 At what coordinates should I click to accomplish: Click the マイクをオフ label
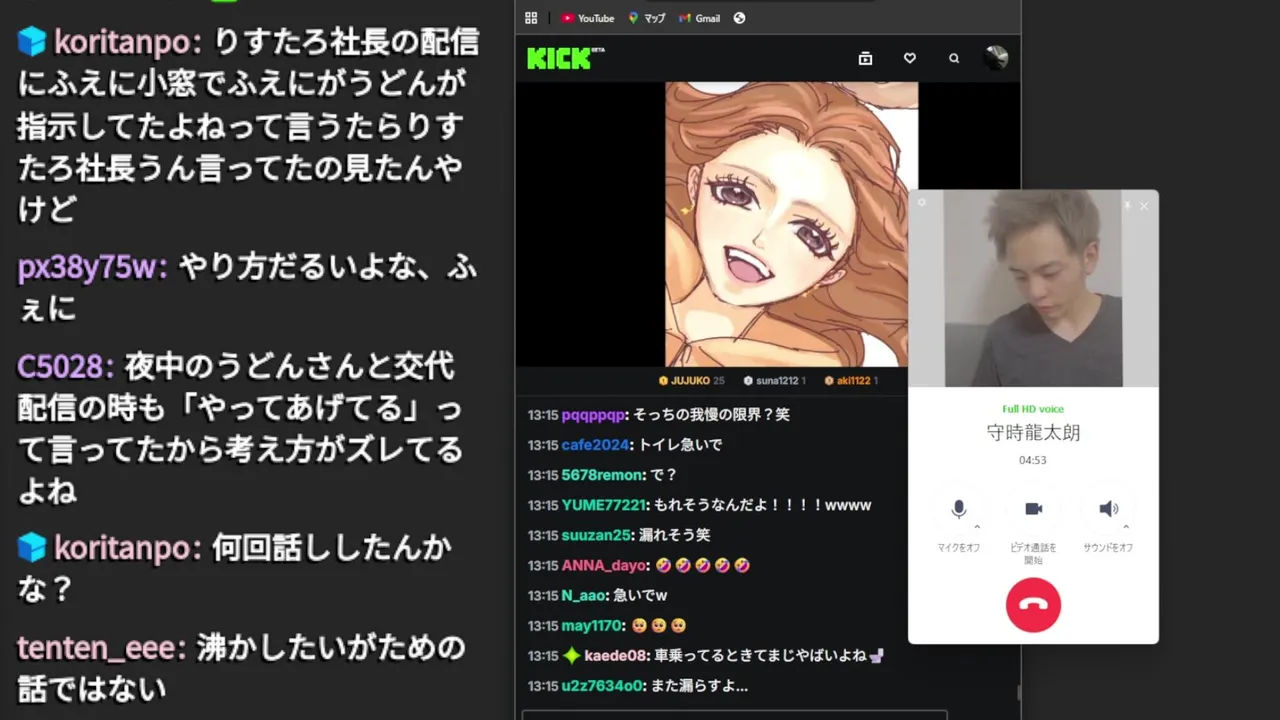[958, 548]
